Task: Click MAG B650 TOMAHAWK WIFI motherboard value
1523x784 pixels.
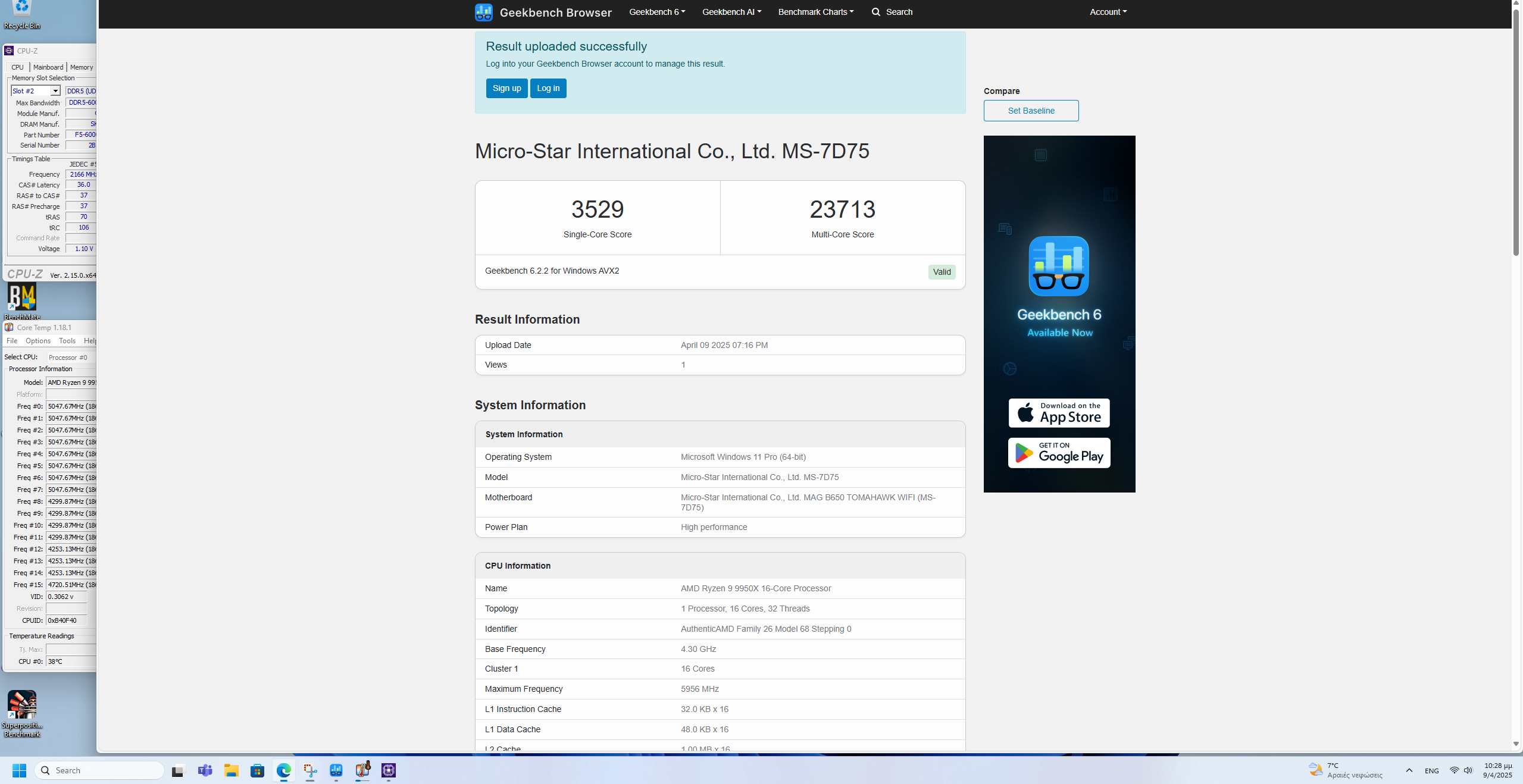Action: pos(808,502)
